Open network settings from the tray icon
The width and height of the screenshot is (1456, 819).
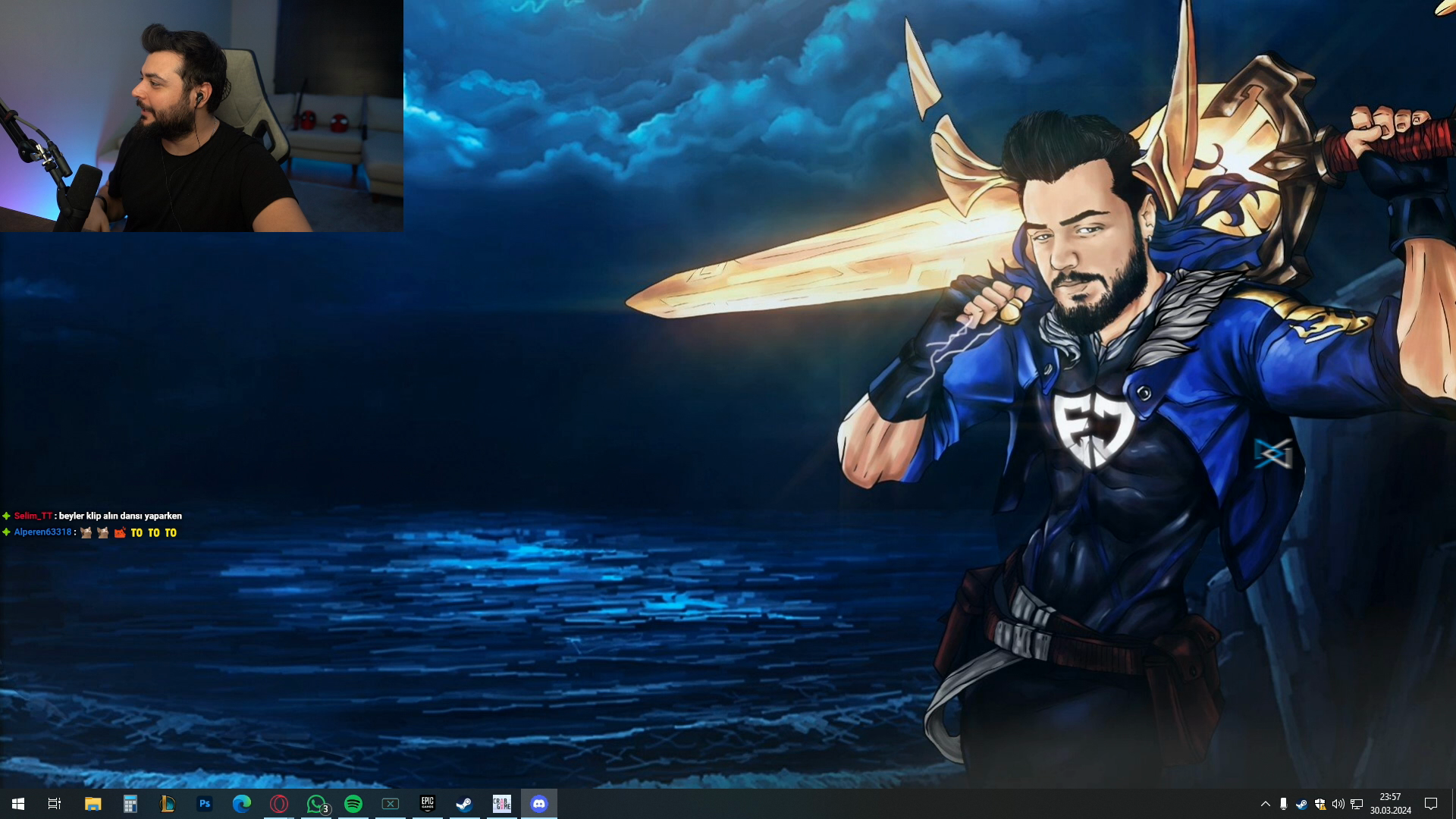1357,804
